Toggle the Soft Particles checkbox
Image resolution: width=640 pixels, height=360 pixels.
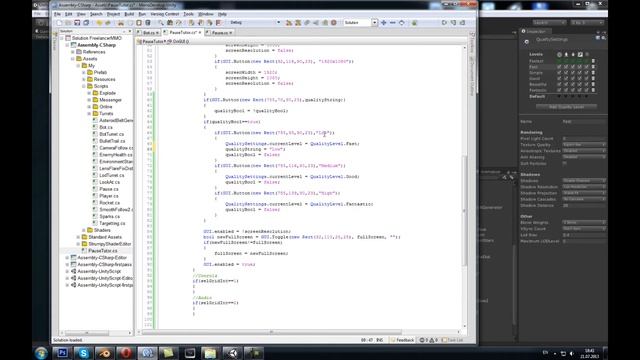(564, 163)
